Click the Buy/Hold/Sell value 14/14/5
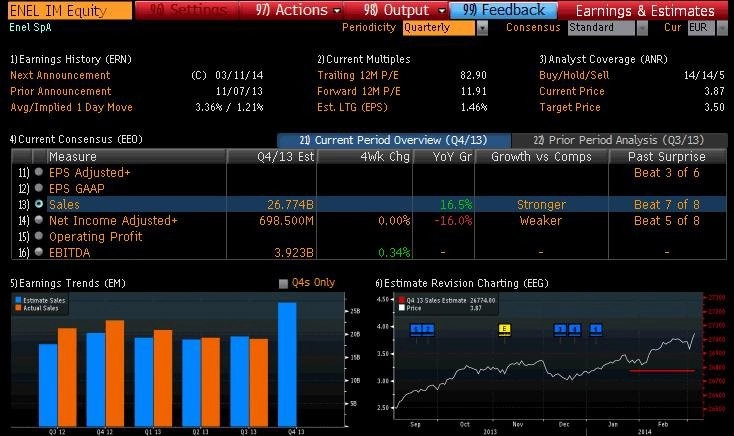 pos(704,75)
